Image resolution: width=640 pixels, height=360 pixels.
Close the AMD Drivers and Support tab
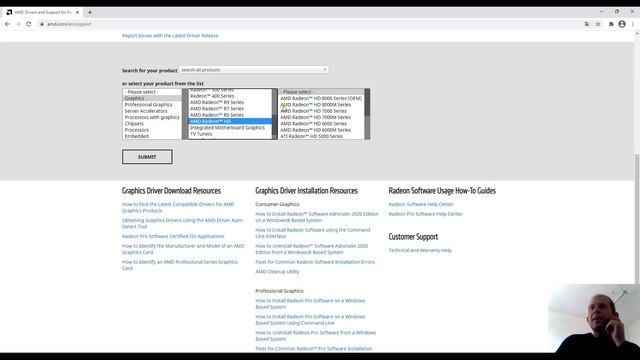tap(77, 12)
